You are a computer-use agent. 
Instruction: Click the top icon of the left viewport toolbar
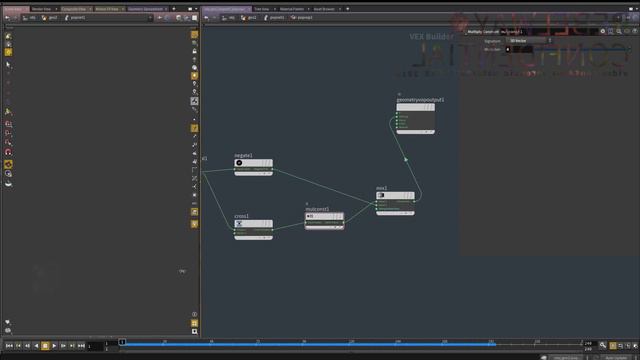tap(8, 36)
